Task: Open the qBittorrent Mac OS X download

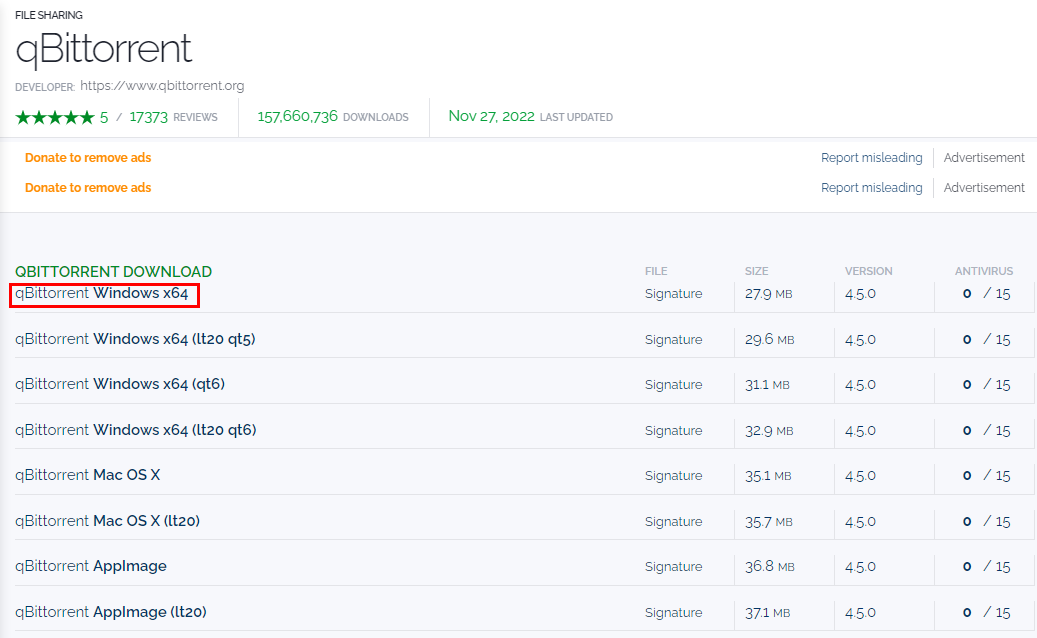Action: click(x=87, y=475)
